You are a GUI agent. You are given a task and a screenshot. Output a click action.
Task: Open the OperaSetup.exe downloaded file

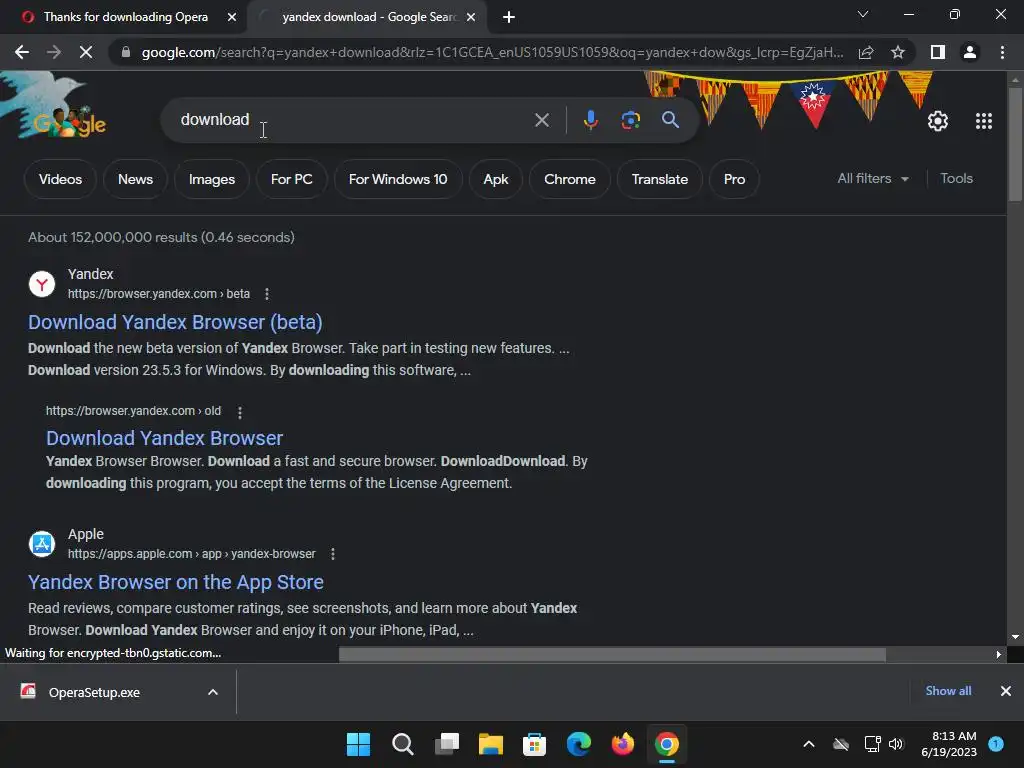[x=94, y=692]
